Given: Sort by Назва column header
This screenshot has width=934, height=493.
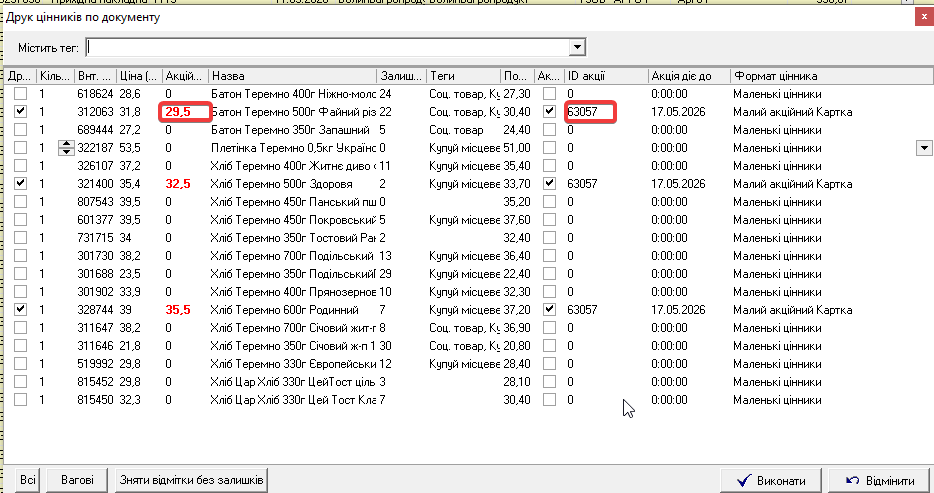Looking at the screenshot, I should [x=293, y=76].
